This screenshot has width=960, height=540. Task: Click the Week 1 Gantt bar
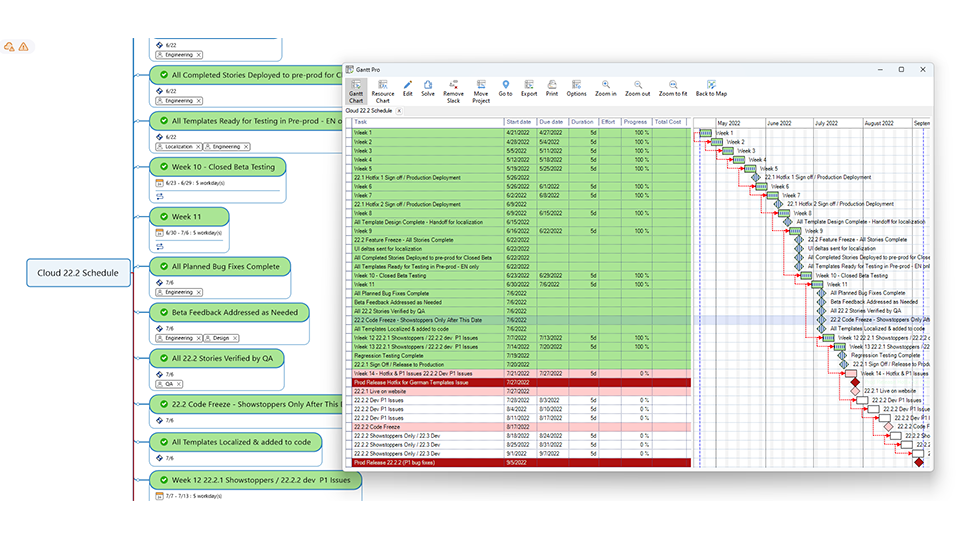click(705, 133)
